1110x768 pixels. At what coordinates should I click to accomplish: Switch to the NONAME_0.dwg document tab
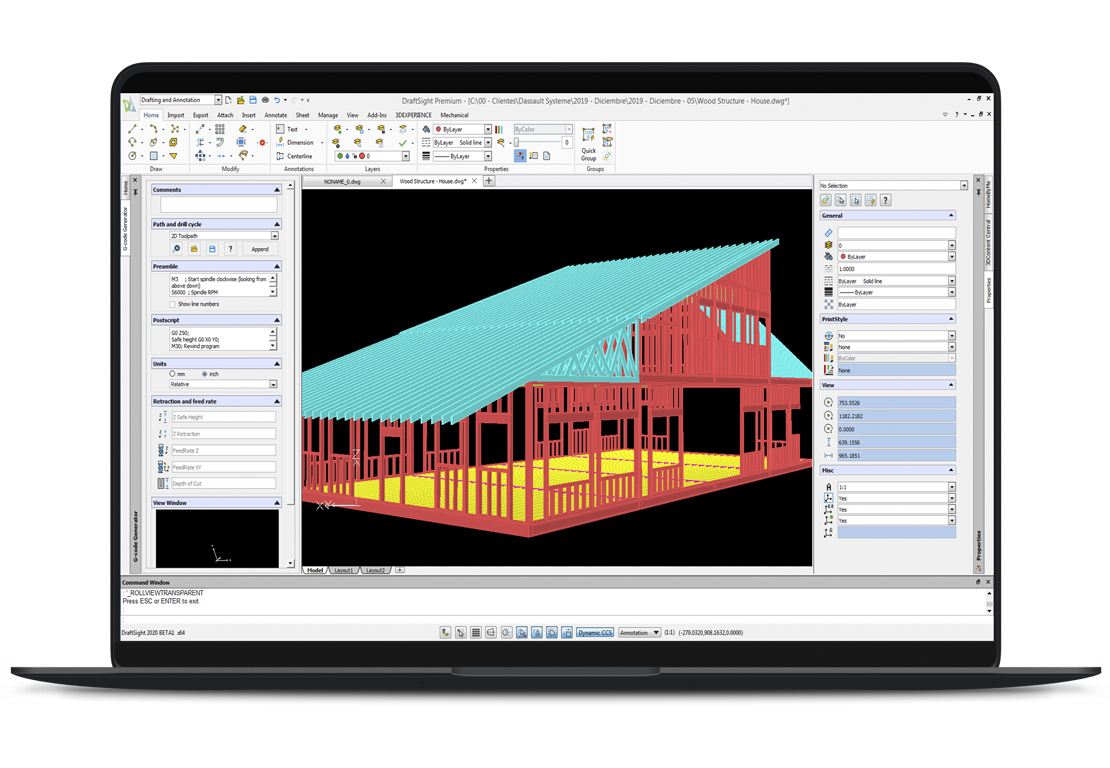tap(345, 181)
